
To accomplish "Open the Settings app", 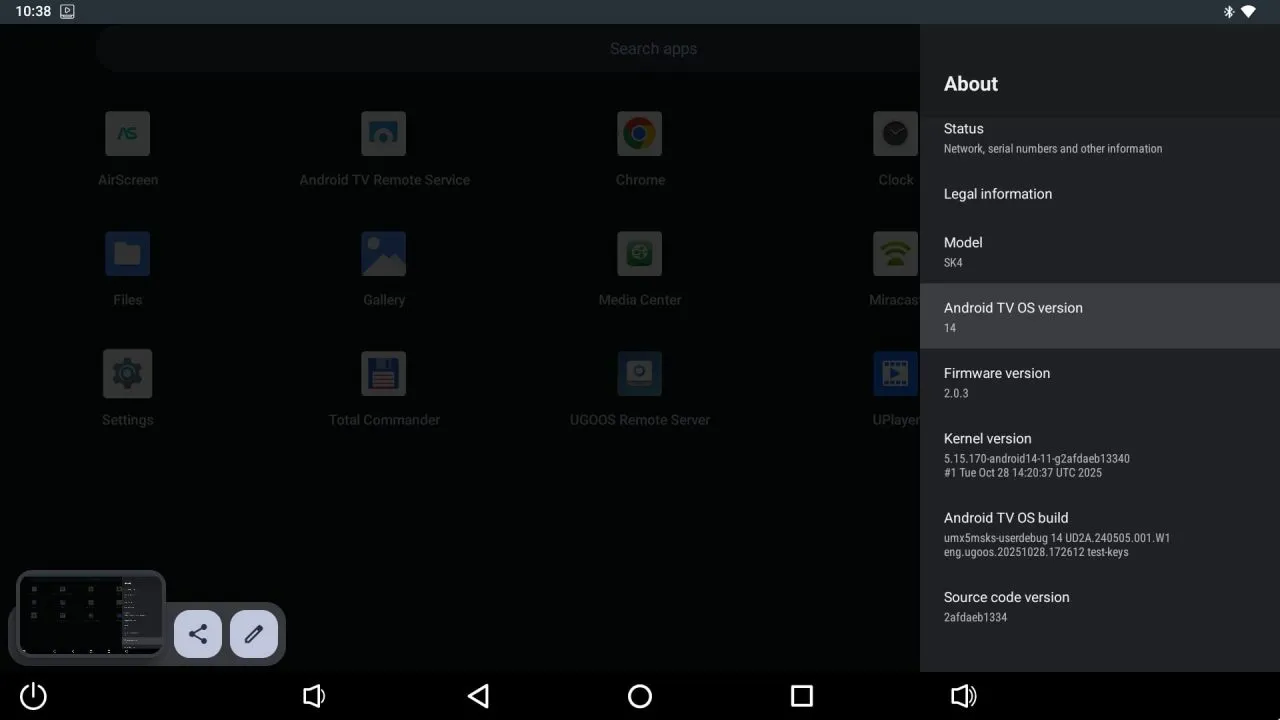I will coord(127,387).
